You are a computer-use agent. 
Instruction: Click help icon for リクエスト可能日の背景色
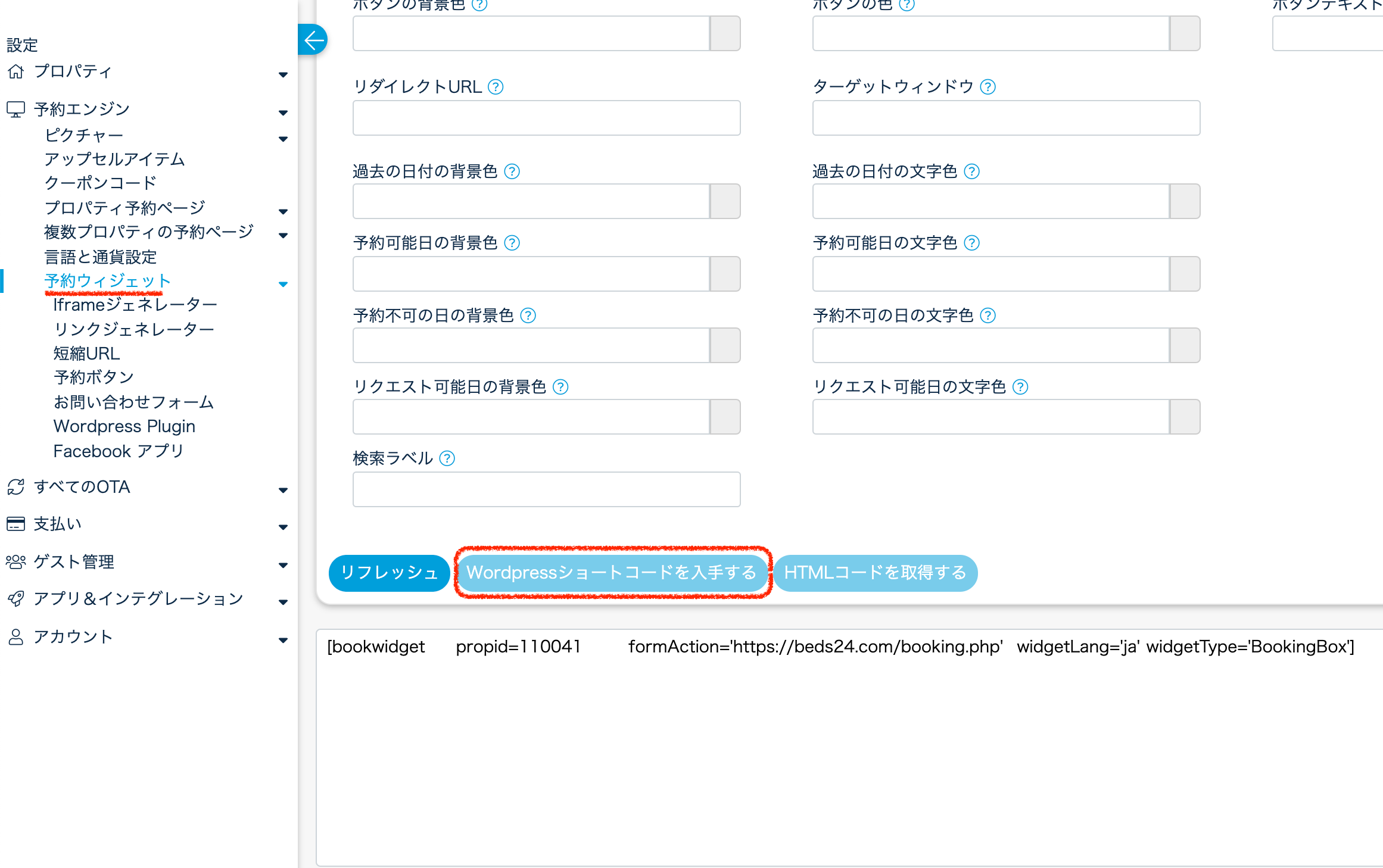(x=560, y=387)
